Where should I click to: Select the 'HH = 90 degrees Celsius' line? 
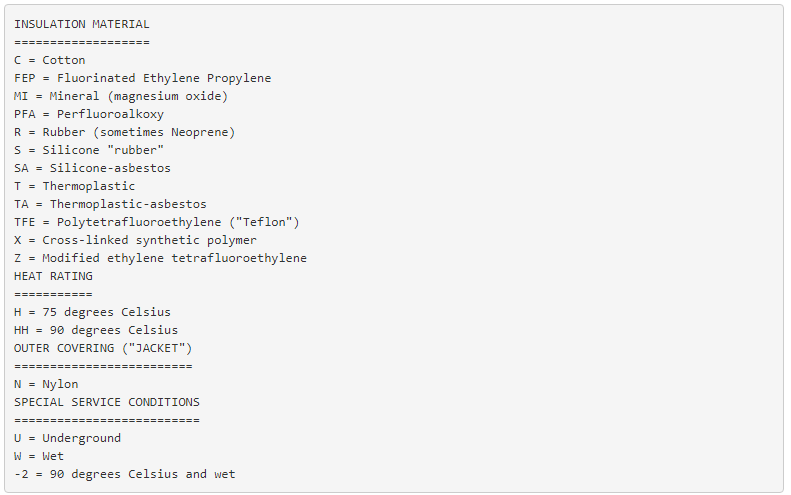click(96, 330)
